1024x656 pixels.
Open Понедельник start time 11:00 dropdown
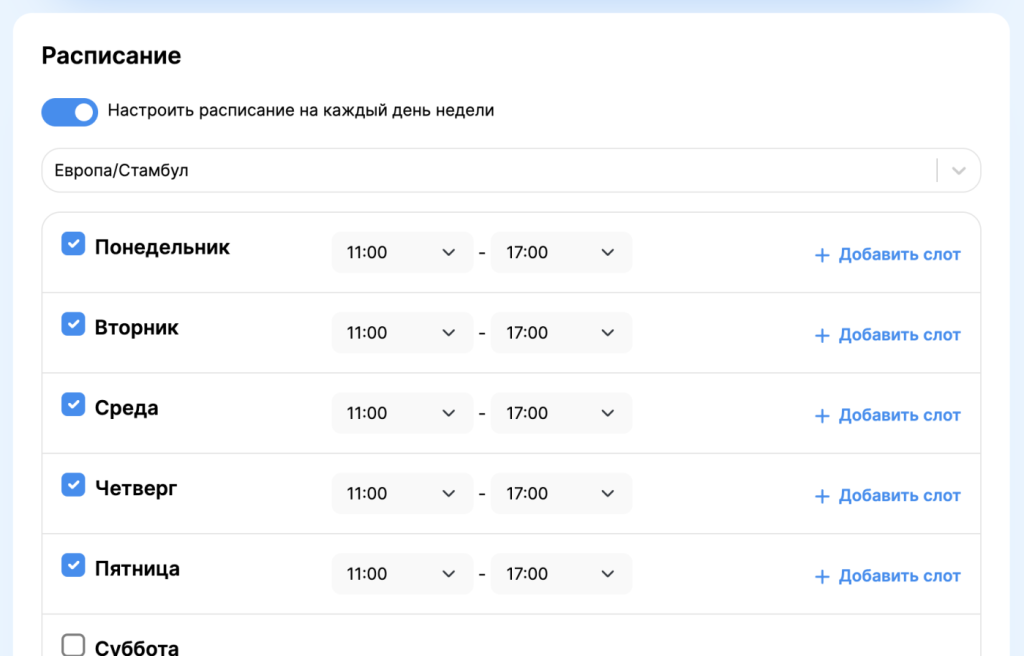(x=402, y=253)
